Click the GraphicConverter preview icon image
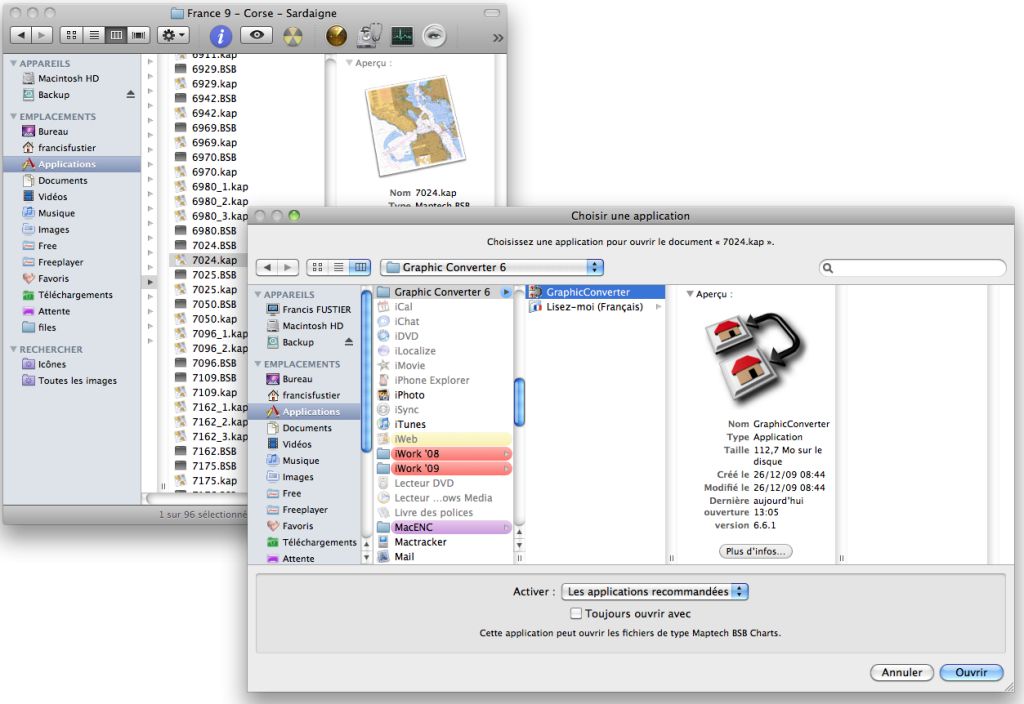The image size is (1024, 704). [x=754, y=358]
